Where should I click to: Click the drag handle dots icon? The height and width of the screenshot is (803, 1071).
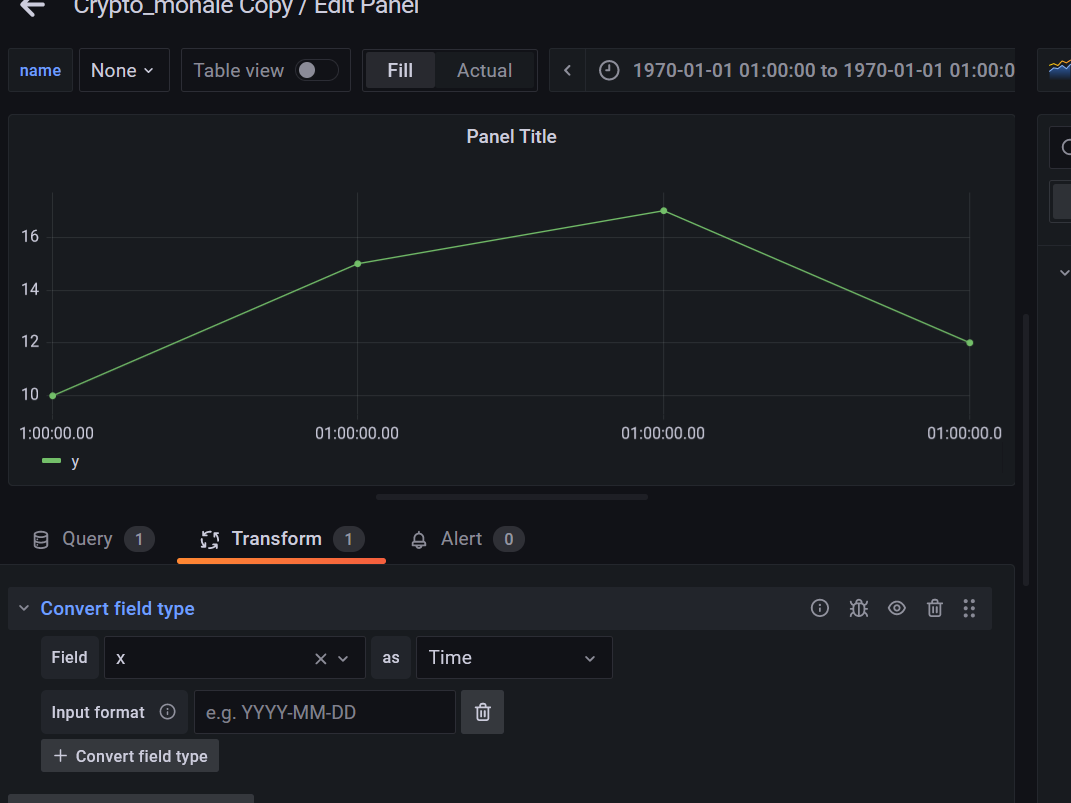tap(969, 608)
